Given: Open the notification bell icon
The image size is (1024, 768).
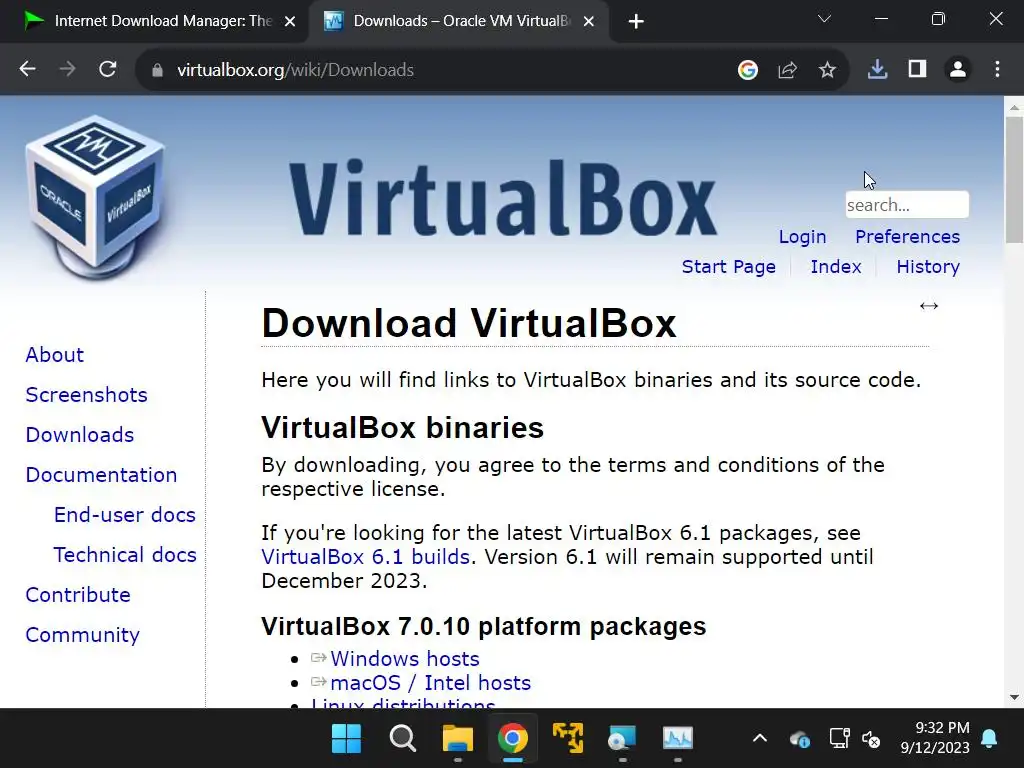Looking at the screenshot, I should 989,739.
